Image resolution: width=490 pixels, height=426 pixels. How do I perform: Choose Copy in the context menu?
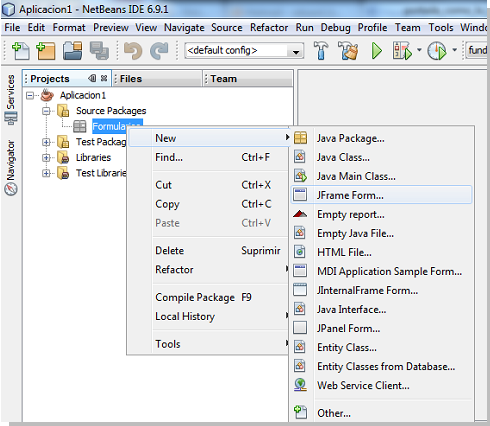(209, 204)
